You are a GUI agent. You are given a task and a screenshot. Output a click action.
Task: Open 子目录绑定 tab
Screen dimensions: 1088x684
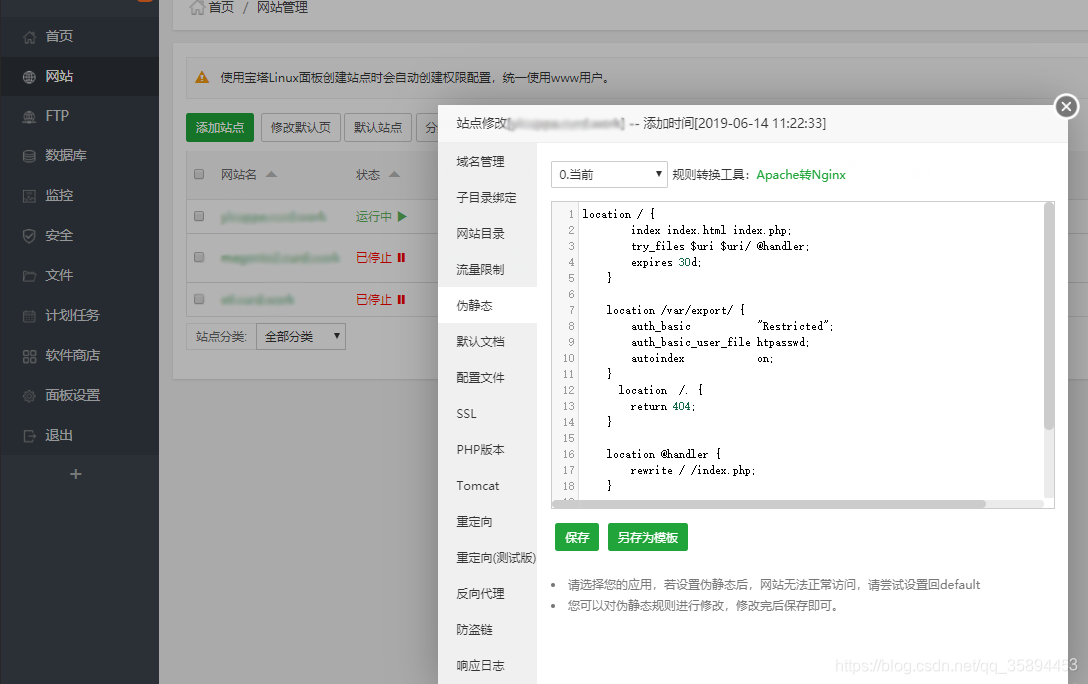486,198
